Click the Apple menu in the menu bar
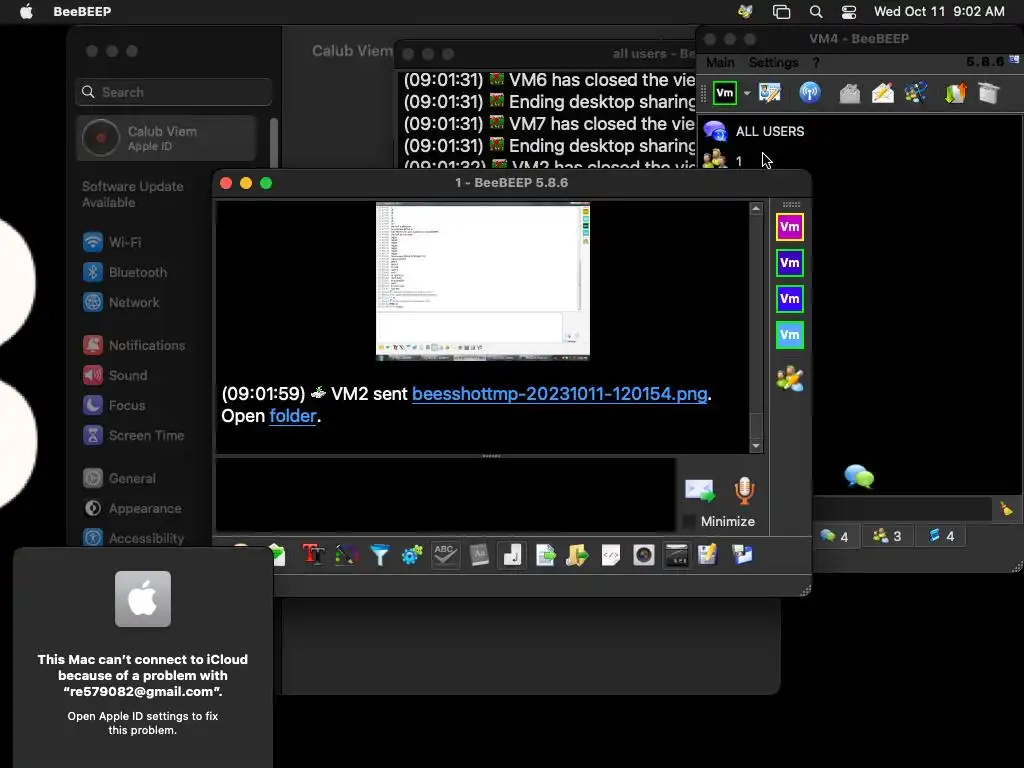 click(x=26, y=12)
